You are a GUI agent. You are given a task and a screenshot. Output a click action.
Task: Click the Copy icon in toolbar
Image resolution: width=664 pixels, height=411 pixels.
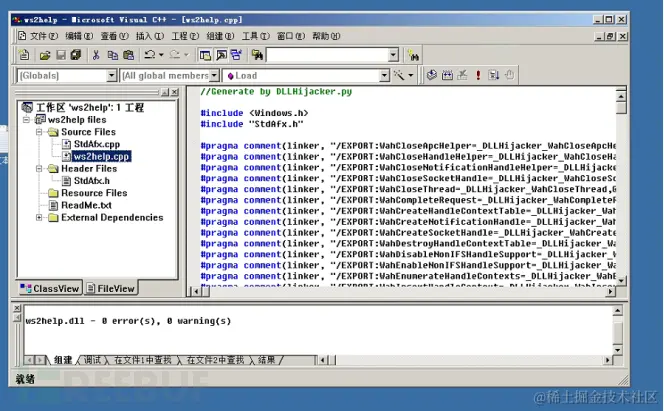[x=112, y=55]
